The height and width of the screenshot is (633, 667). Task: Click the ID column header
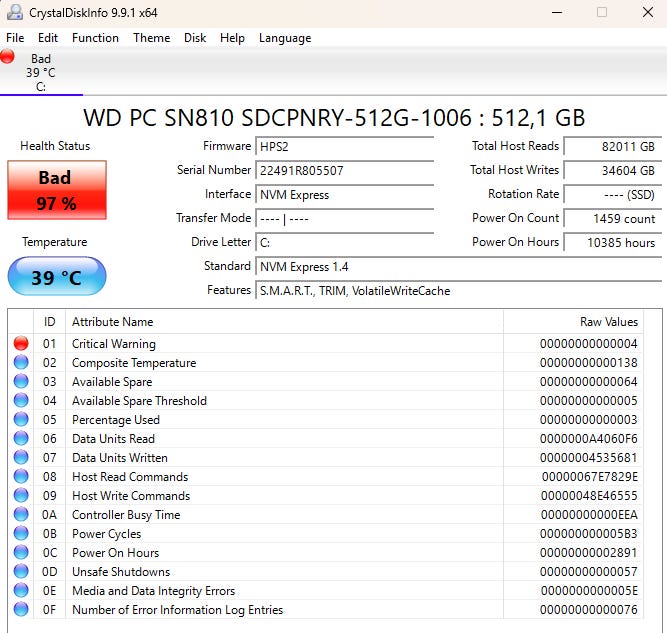pyautogui.click(x=49, y=322)
